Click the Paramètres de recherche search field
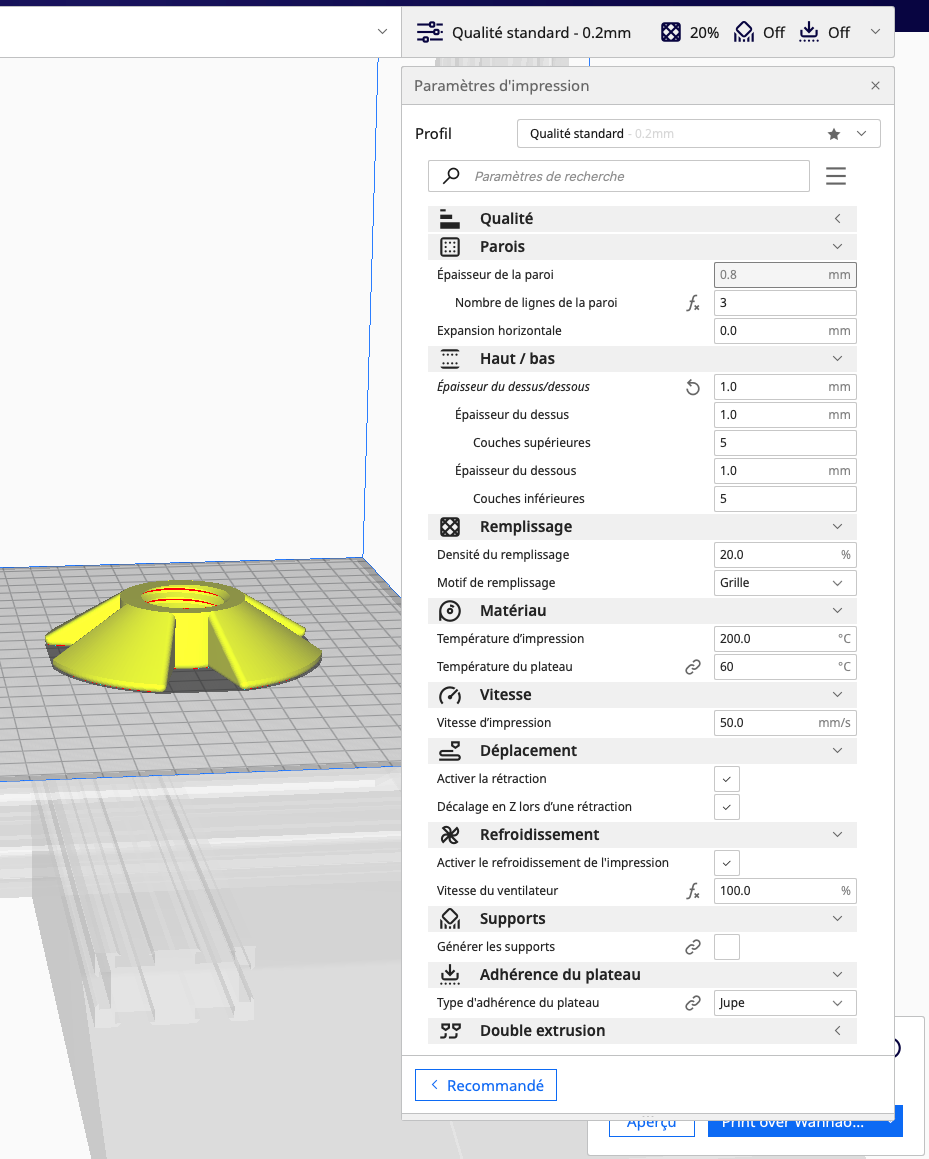Image resolution: width=929 pixels, height=1159 pixels. click(619, 176)
